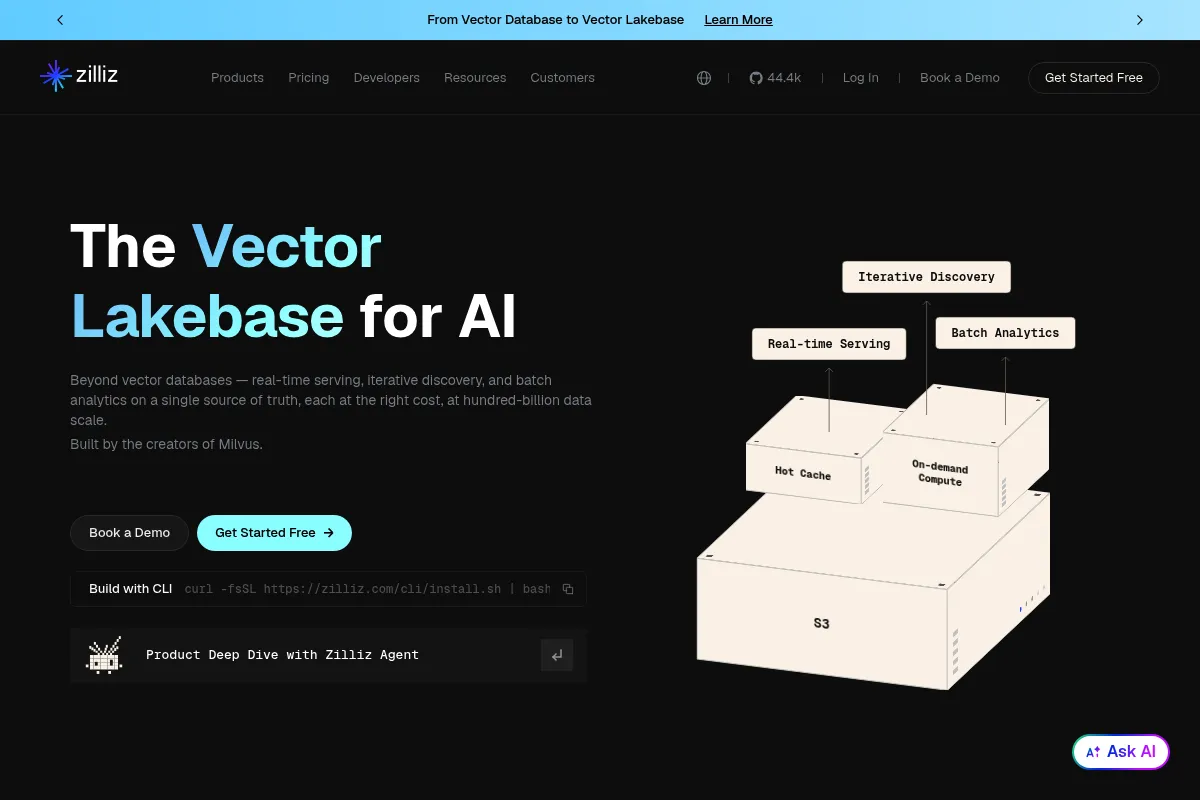Screen dimensions: 1200x800
Task: Click the hero Book a Demo button
Action: [x=130, y=533]
